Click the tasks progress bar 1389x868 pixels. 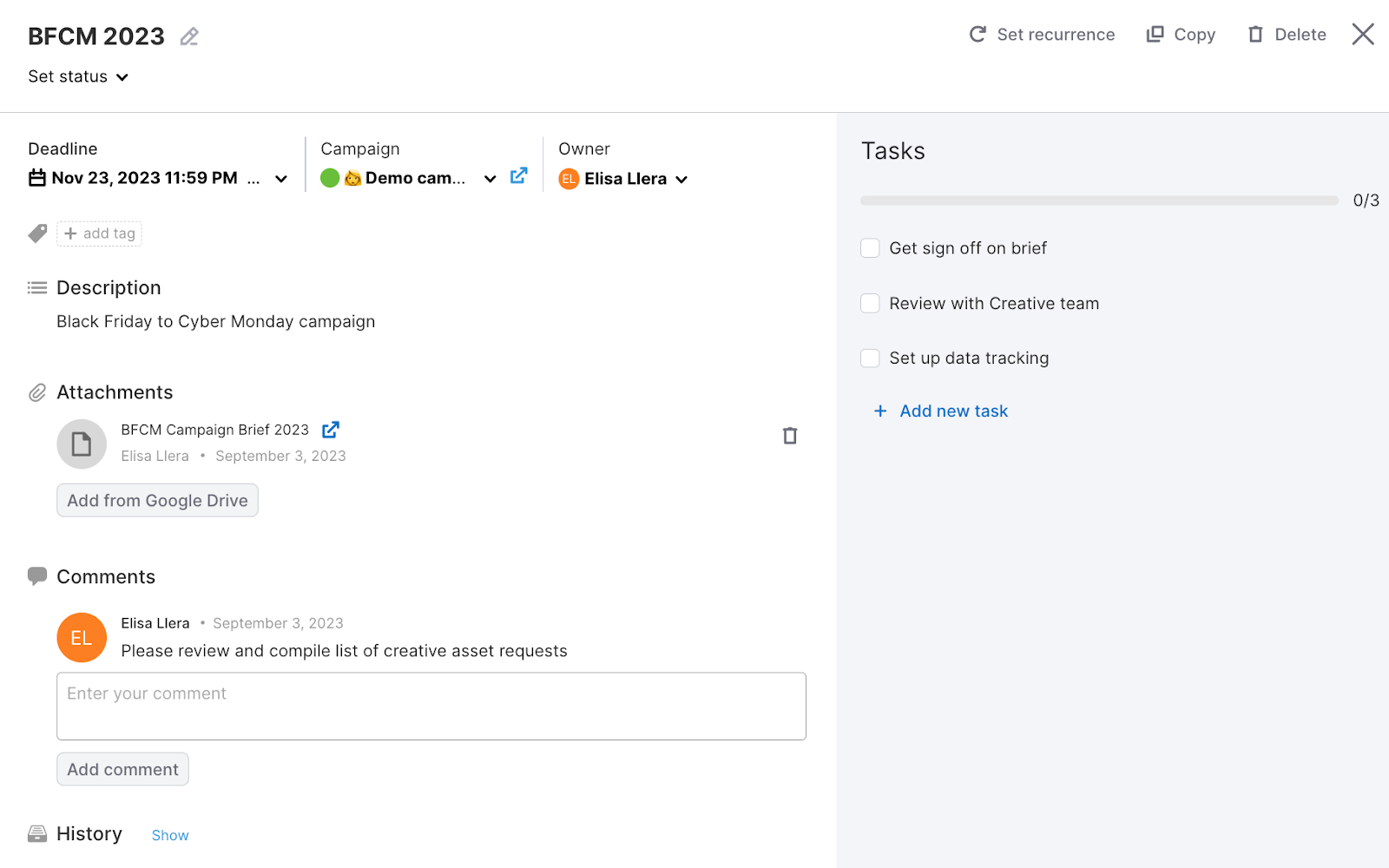click(1099, 201)
